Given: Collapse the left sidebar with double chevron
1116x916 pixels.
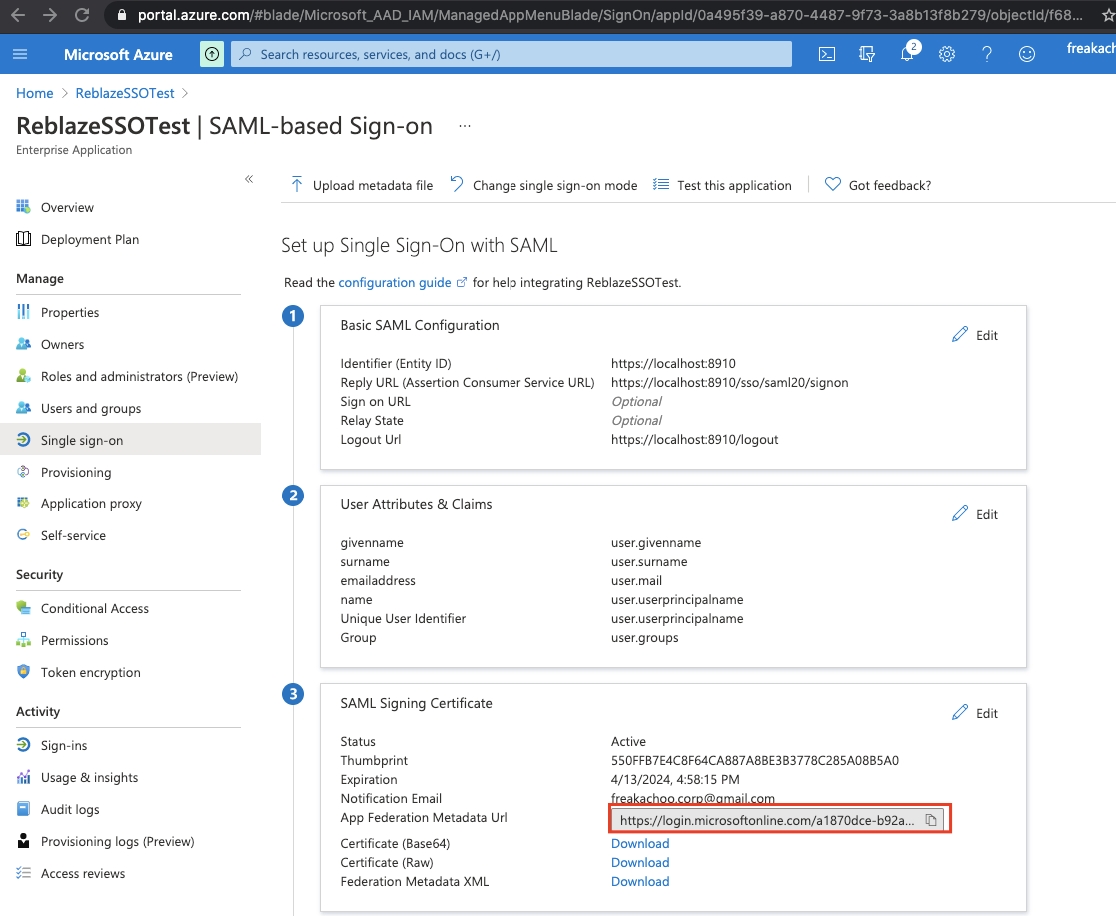Looking at the screenshot, I should 249,179.
